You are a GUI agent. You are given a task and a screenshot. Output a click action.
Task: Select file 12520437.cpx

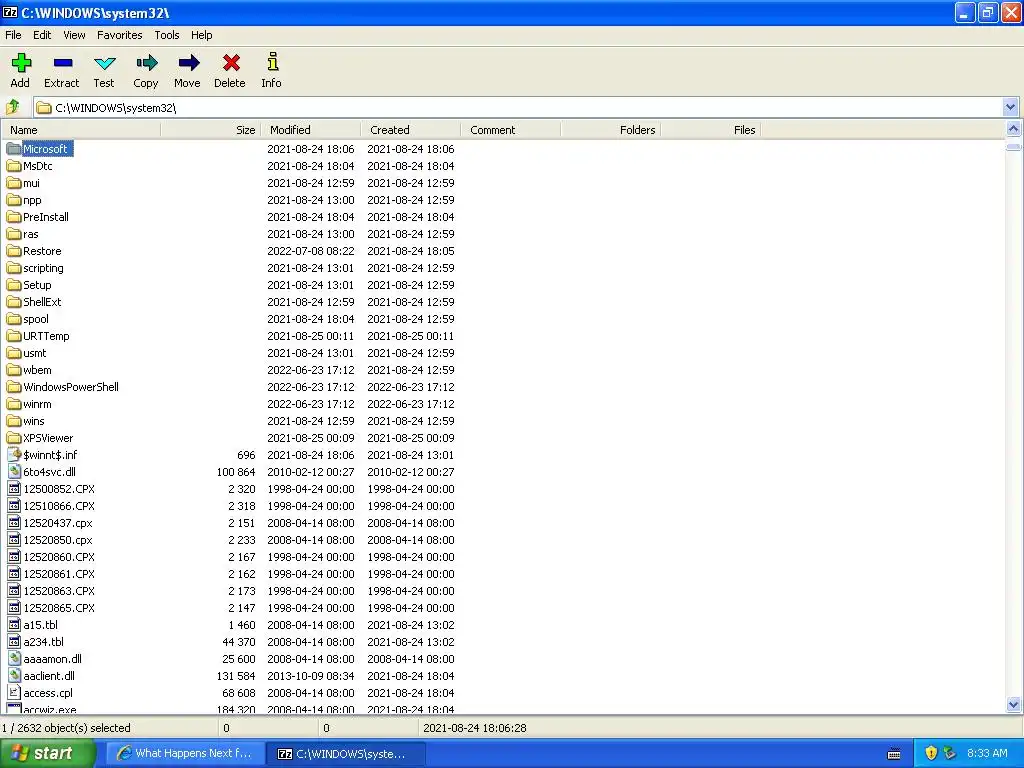(58, 522)
